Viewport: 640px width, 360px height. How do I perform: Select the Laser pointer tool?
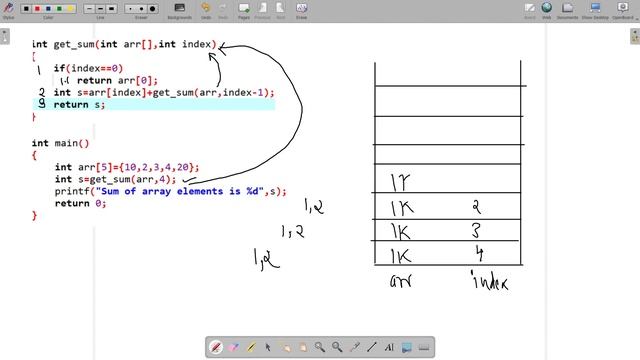point(354,347)
